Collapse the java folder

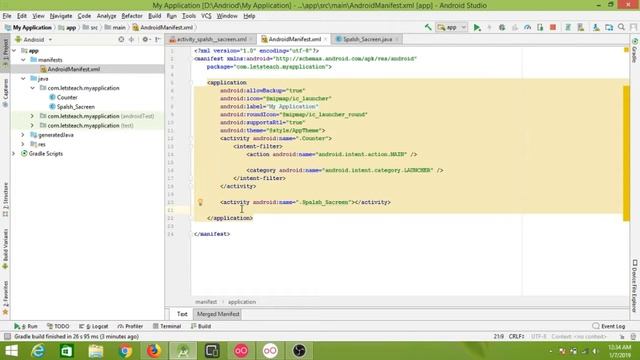click(x=23, y=79)
